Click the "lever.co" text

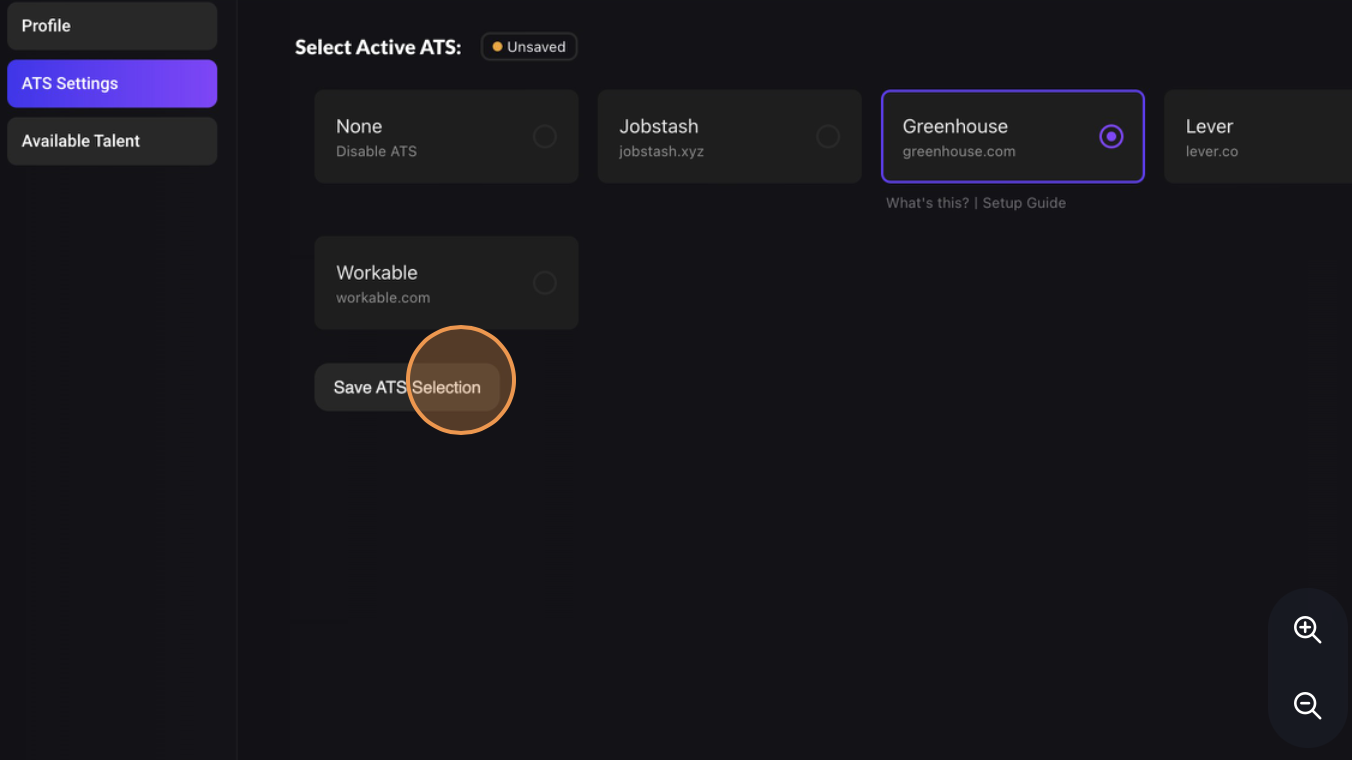coord(1212,152)
